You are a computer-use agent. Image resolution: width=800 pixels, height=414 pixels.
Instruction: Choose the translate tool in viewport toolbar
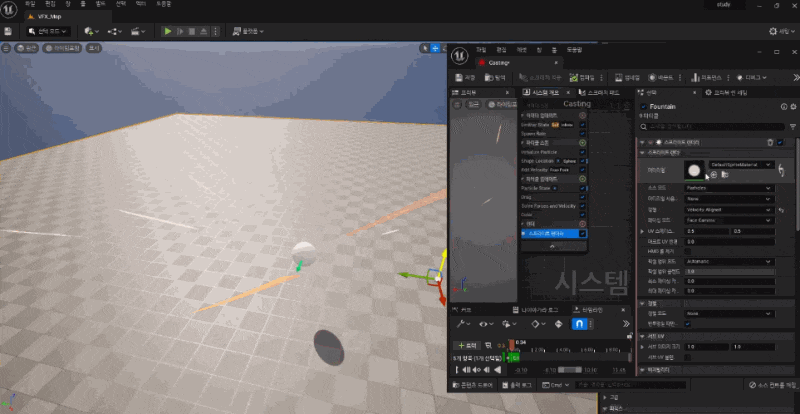(x=435, y=48)
